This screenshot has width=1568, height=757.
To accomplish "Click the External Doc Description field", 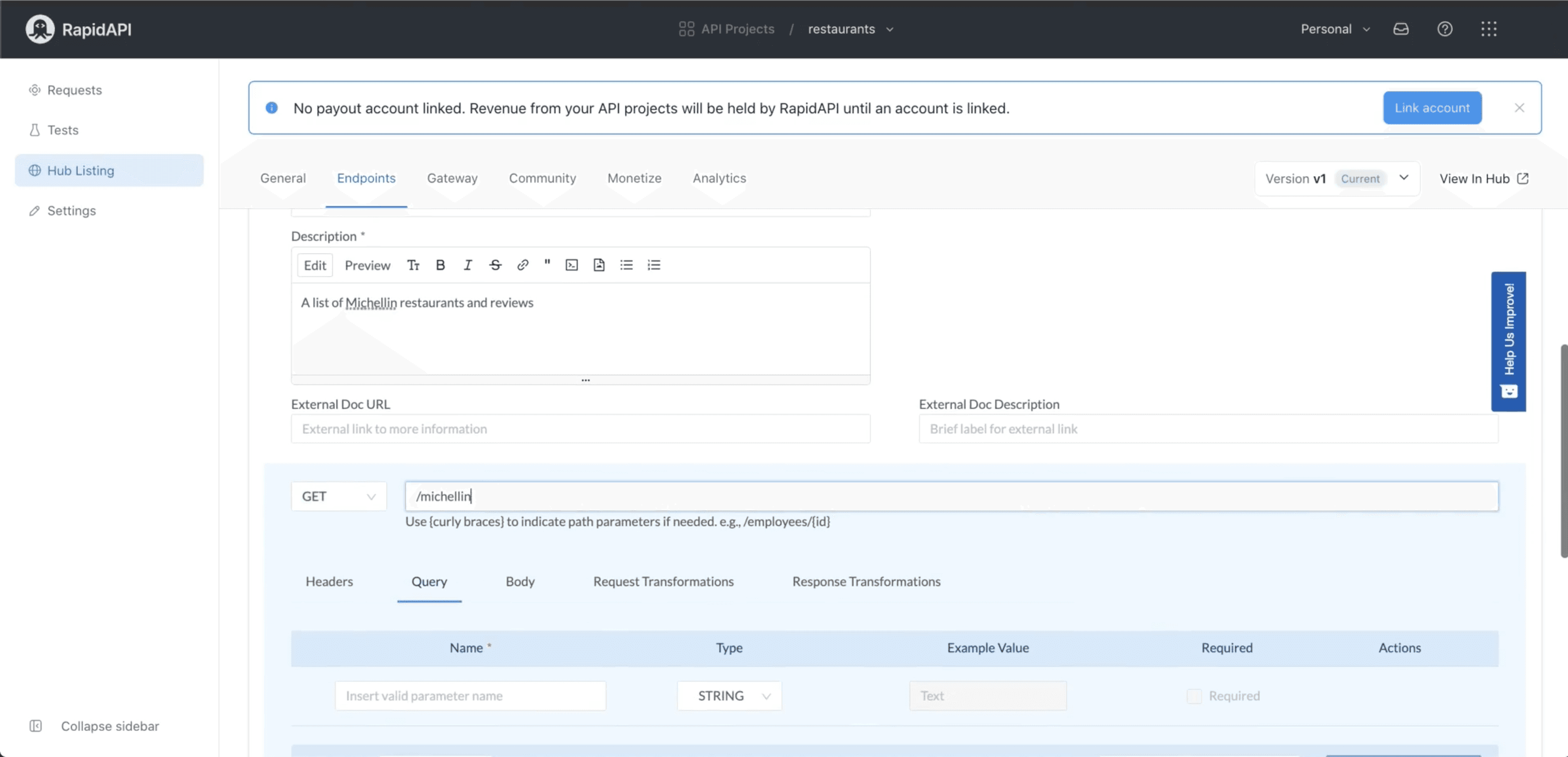I will (1208, 428).
